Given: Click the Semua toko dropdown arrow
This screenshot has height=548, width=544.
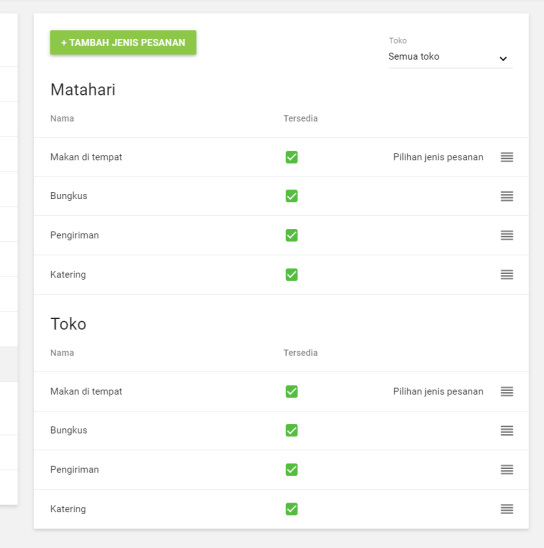Looking at the screenshot, I should (x=503, y=58).
